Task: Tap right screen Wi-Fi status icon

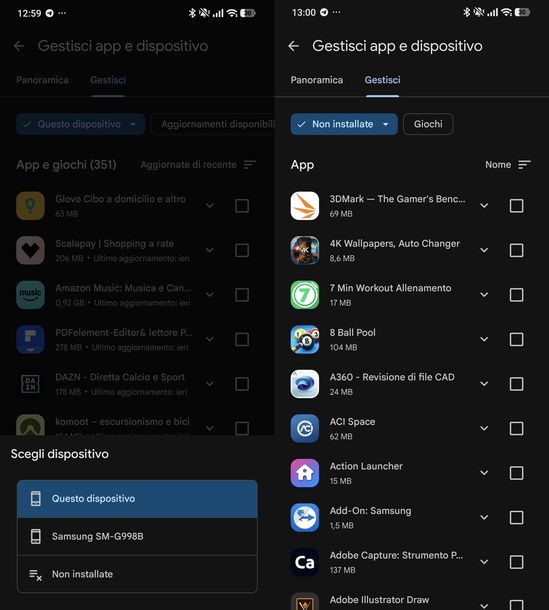Action: click(506, 12)
